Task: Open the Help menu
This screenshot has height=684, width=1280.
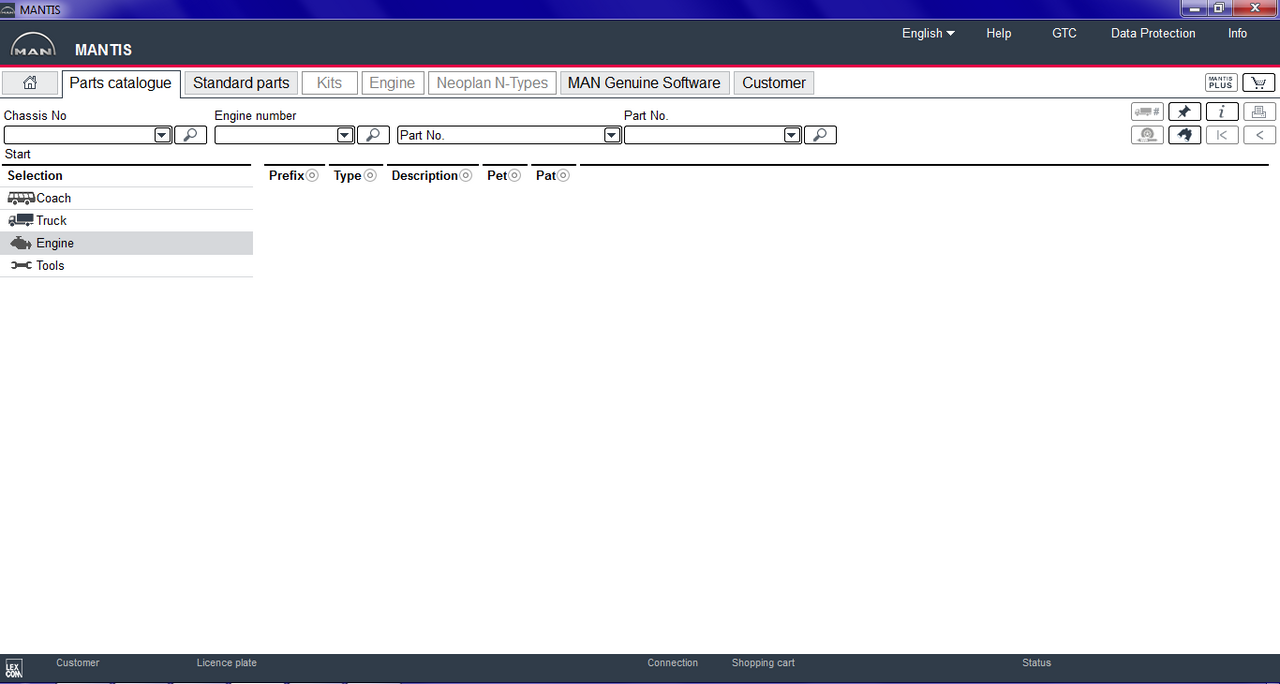Action: tap(999, 33)
